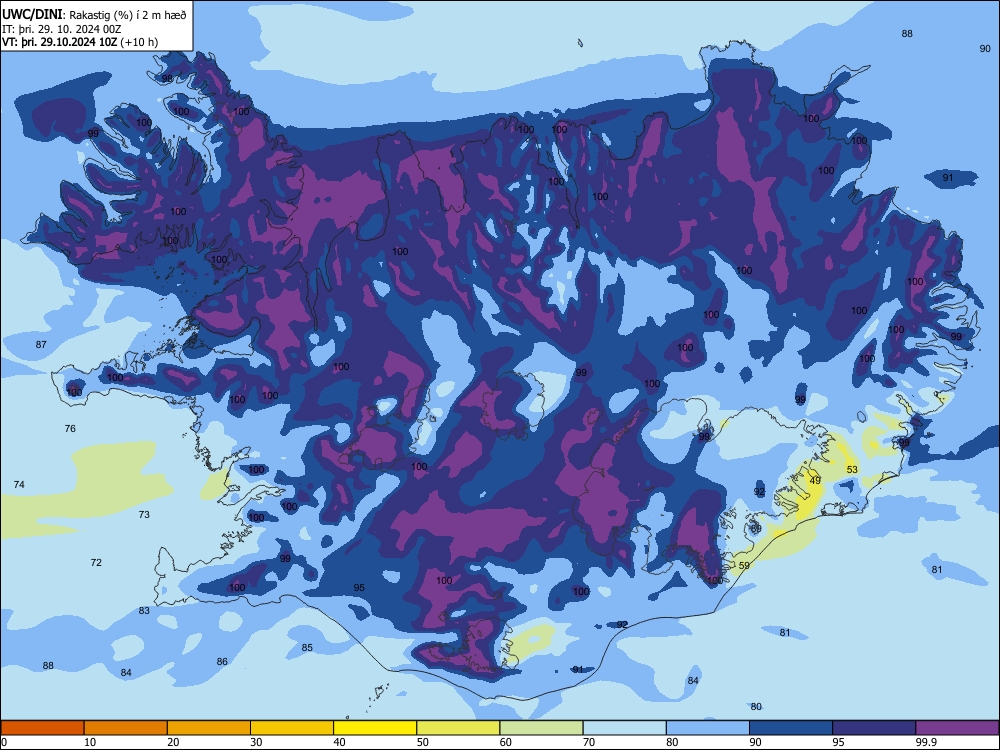Pick the legend tick label '40'
Image resolution: width=1000 pixels, height=750 pixels.
coord(339,742)
